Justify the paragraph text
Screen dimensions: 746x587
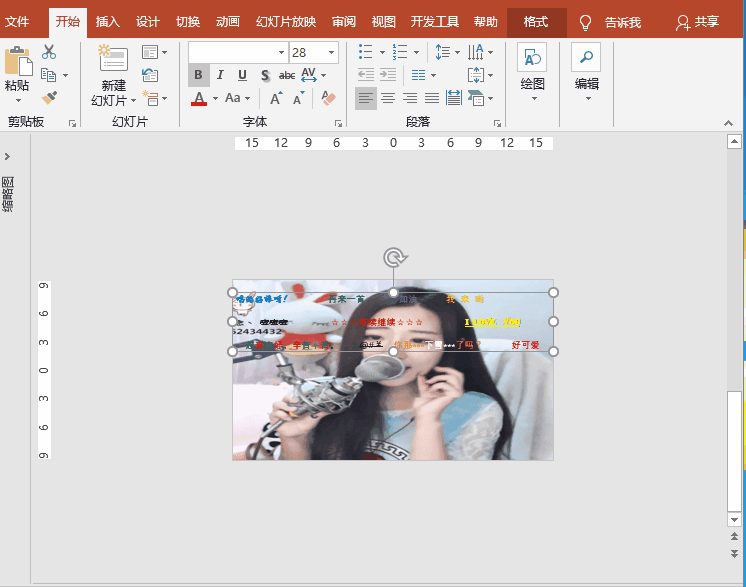point(432,98)
